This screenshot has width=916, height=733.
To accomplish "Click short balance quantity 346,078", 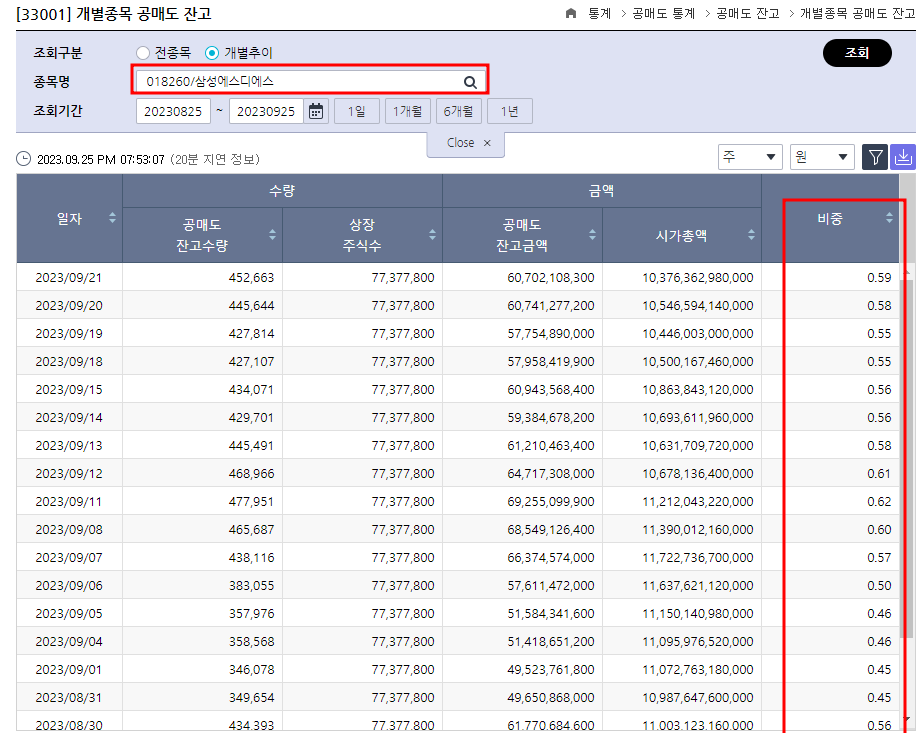I will (251, 670).
